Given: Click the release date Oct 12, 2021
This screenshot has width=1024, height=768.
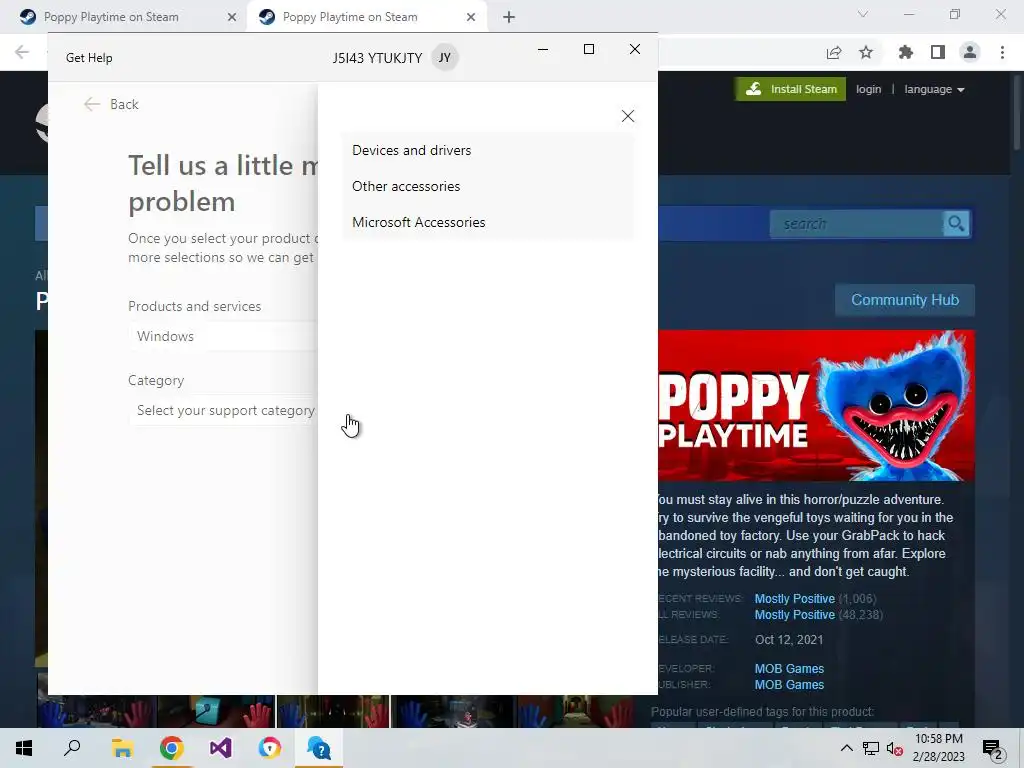Looking at the screenshot, I should (x=789, y=639).
